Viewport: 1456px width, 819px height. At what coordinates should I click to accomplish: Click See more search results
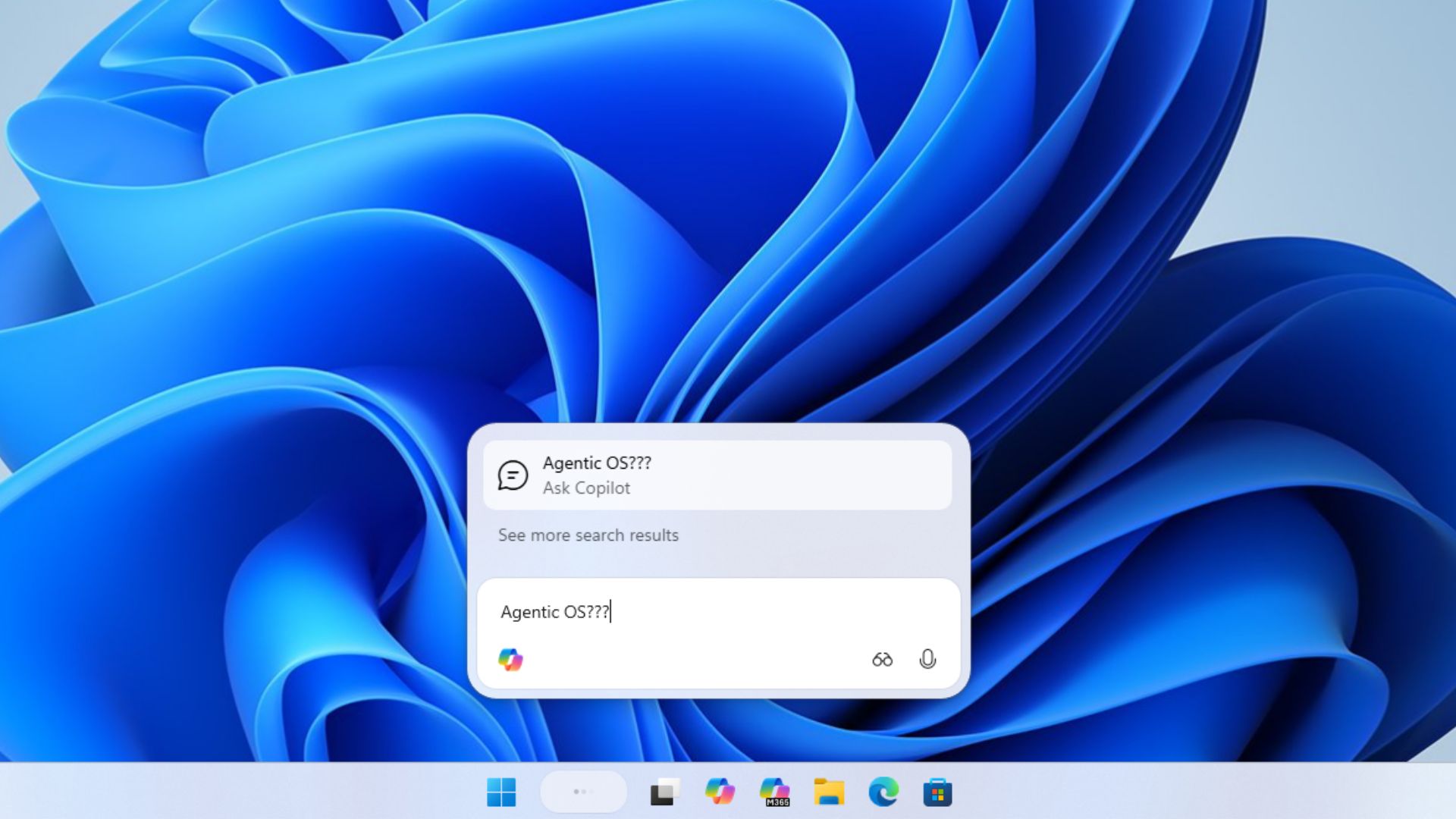point(588,535)
